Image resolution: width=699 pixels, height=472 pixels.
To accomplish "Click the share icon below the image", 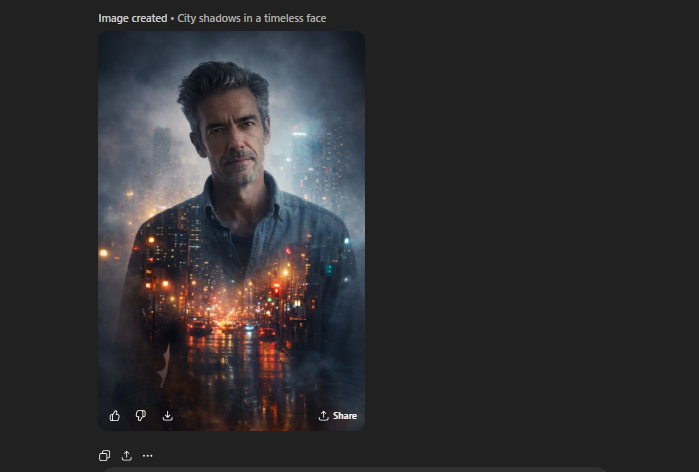I will (x=127, y=456).
